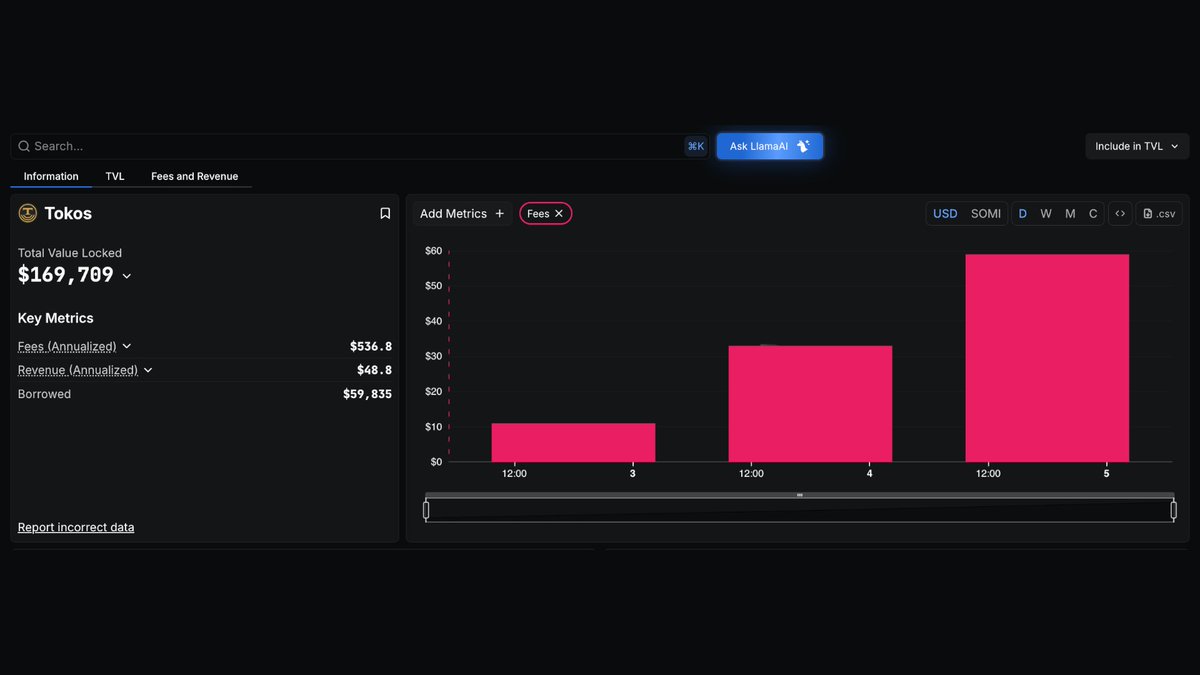Click the ⌘K shortcut badge

pos(696,146)
